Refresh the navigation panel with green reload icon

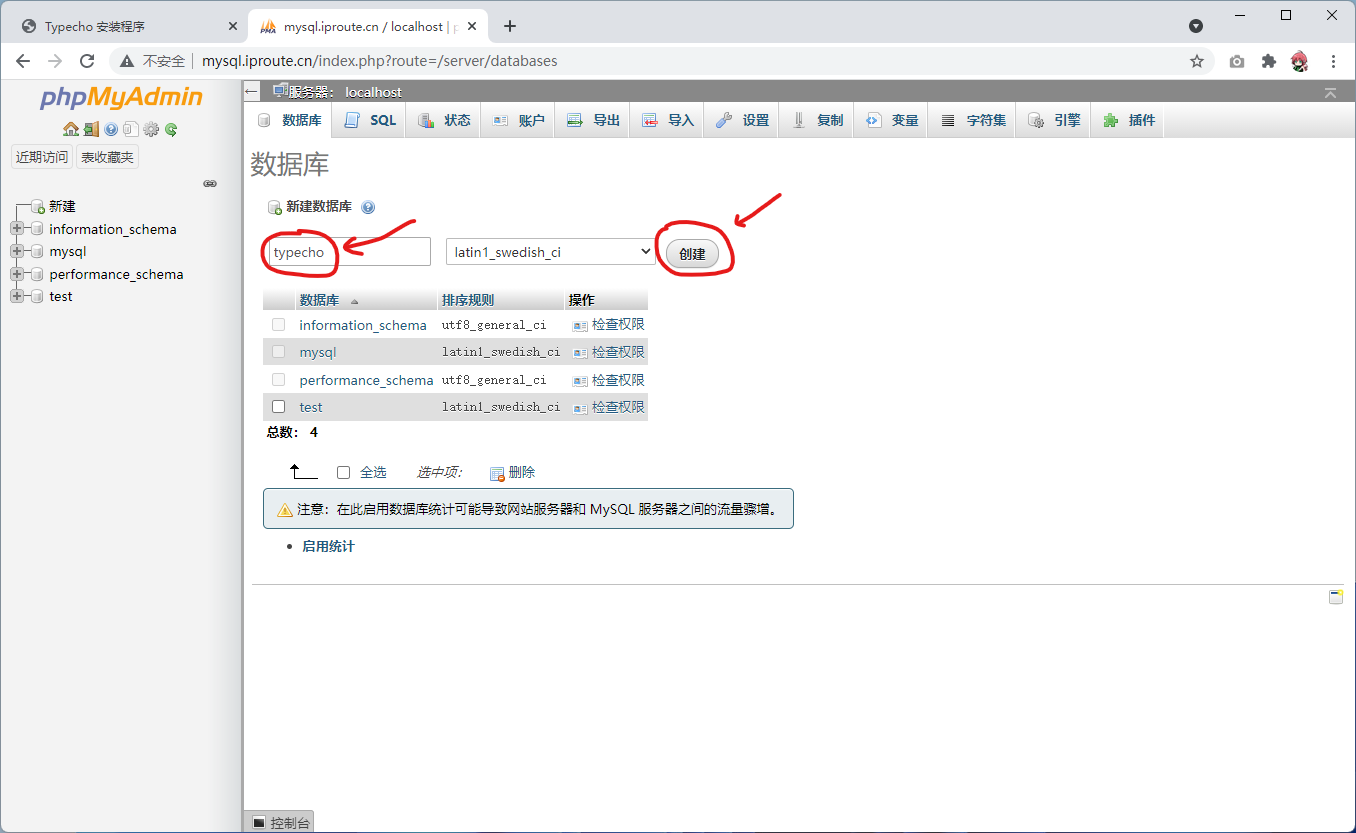pos(170,129)
